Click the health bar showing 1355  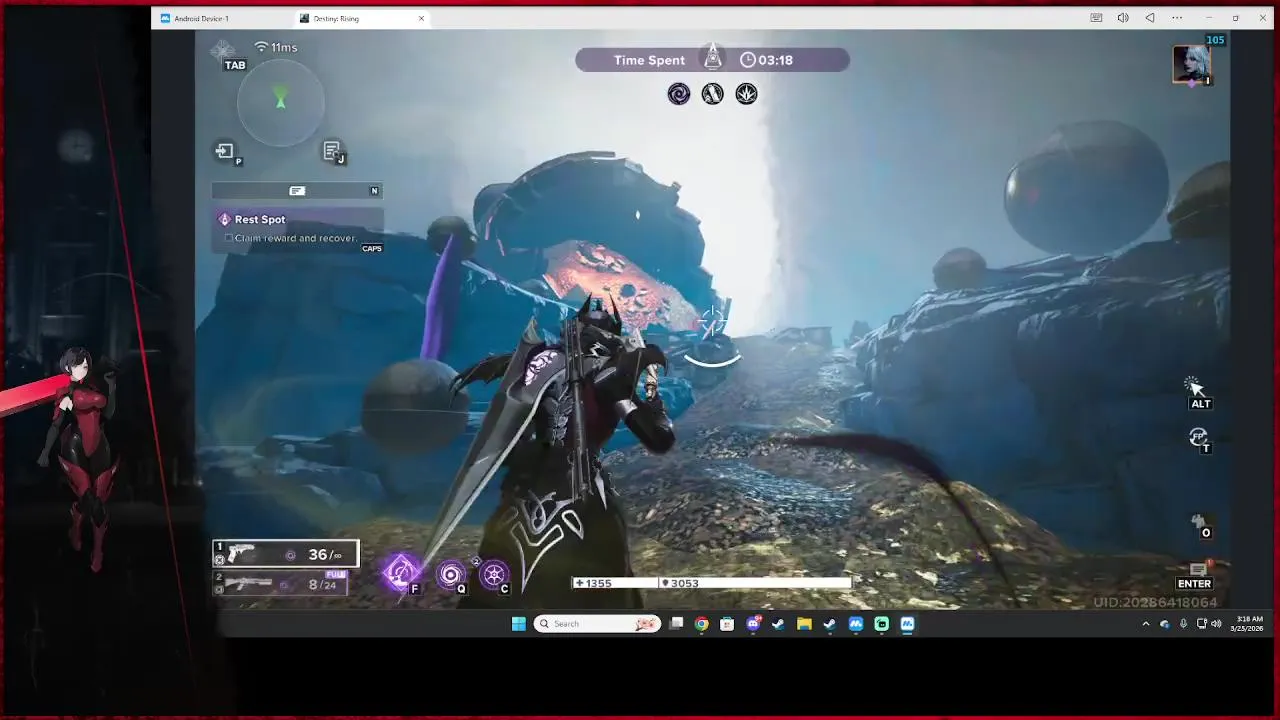click(616, 583)
